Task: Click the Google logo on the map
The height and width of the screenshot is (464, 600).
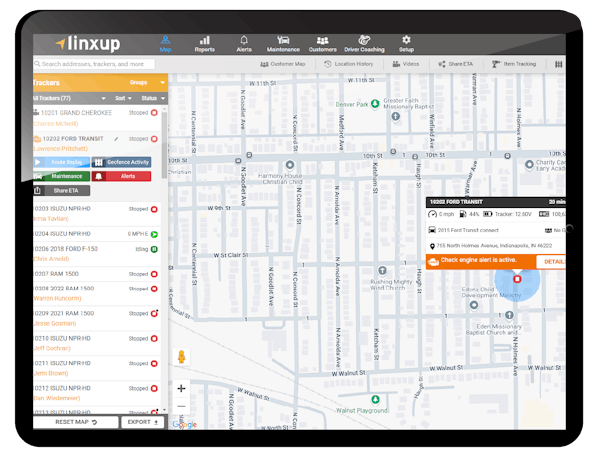Action: pos(184,424)
